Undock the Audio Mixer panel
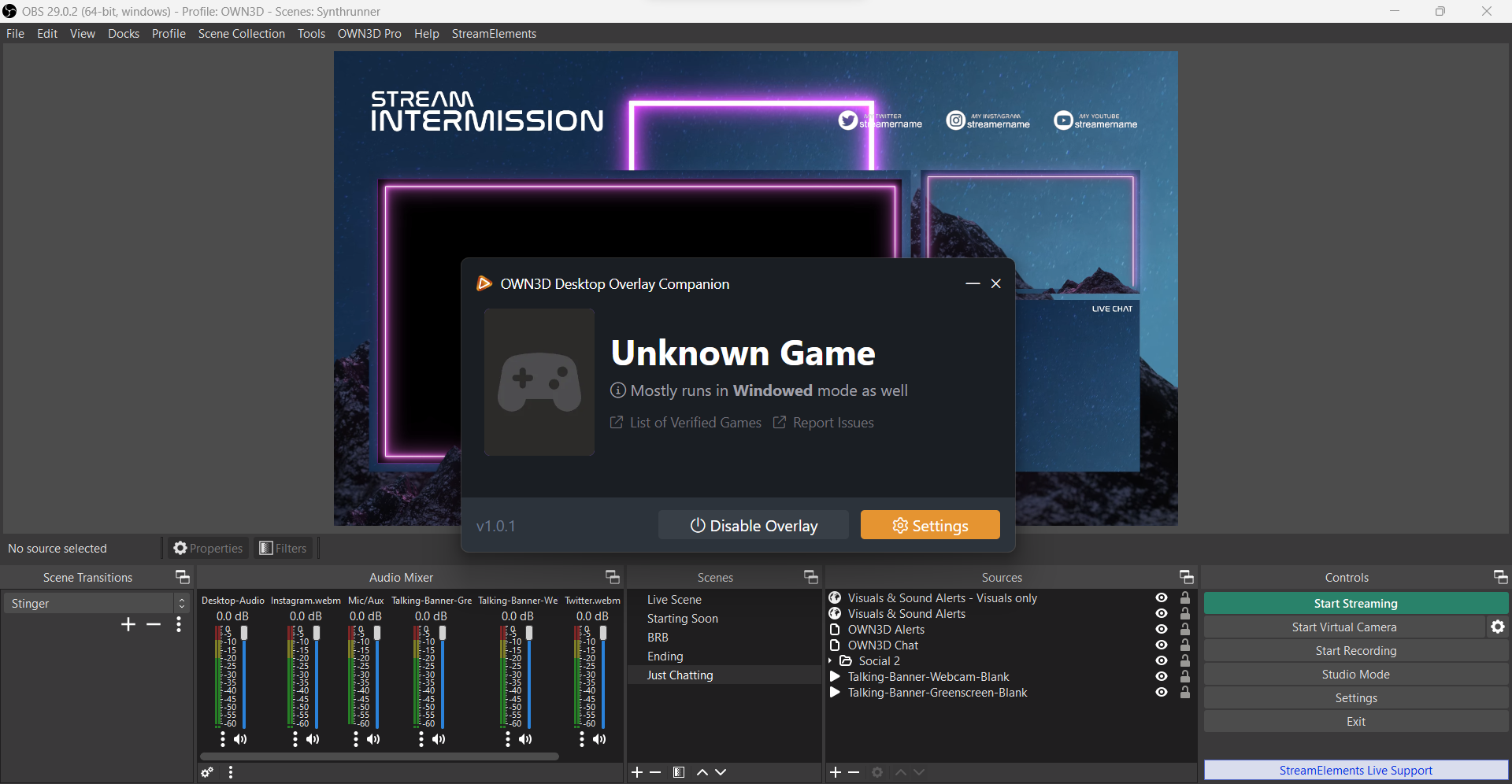This screenshot has width=1512, height=784. click(x=612, y=577)
